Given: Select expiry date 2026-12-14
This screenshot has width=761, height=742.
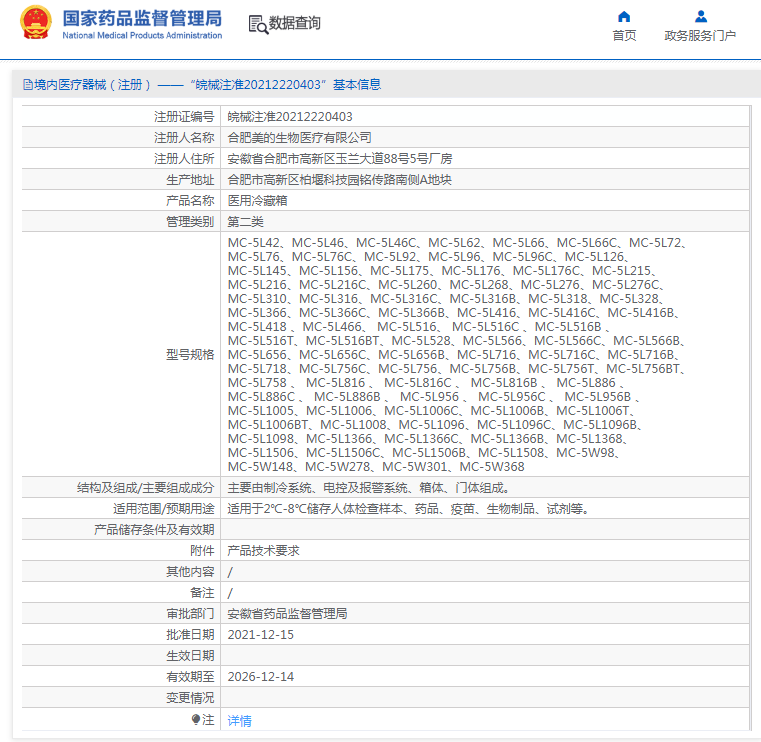Looking at the screenshot, I should point(261,677).
